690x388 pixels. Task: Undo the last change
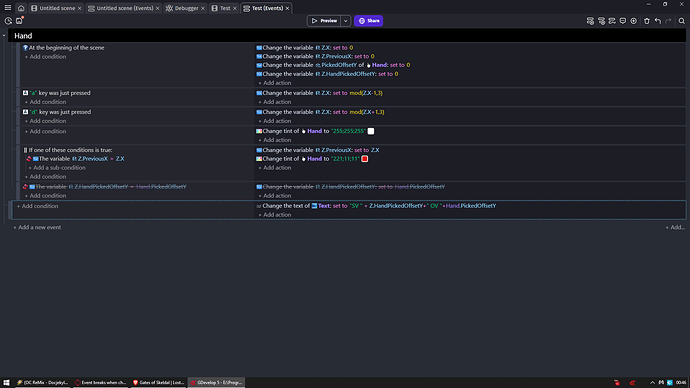pyautogui.click(x=657, y=21)
